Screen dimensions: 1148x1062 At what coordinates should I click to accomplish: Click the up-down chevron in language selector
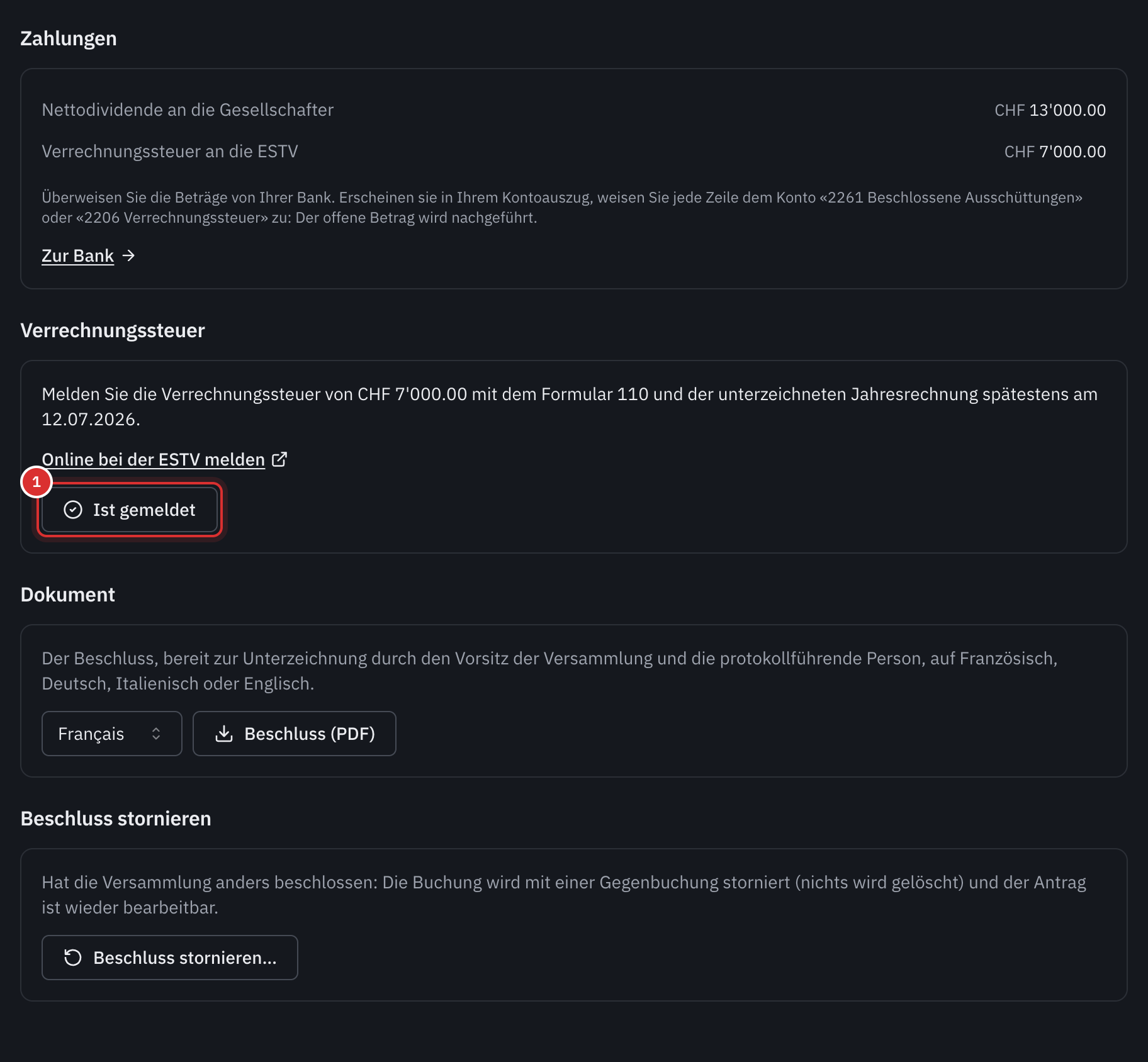156,734
